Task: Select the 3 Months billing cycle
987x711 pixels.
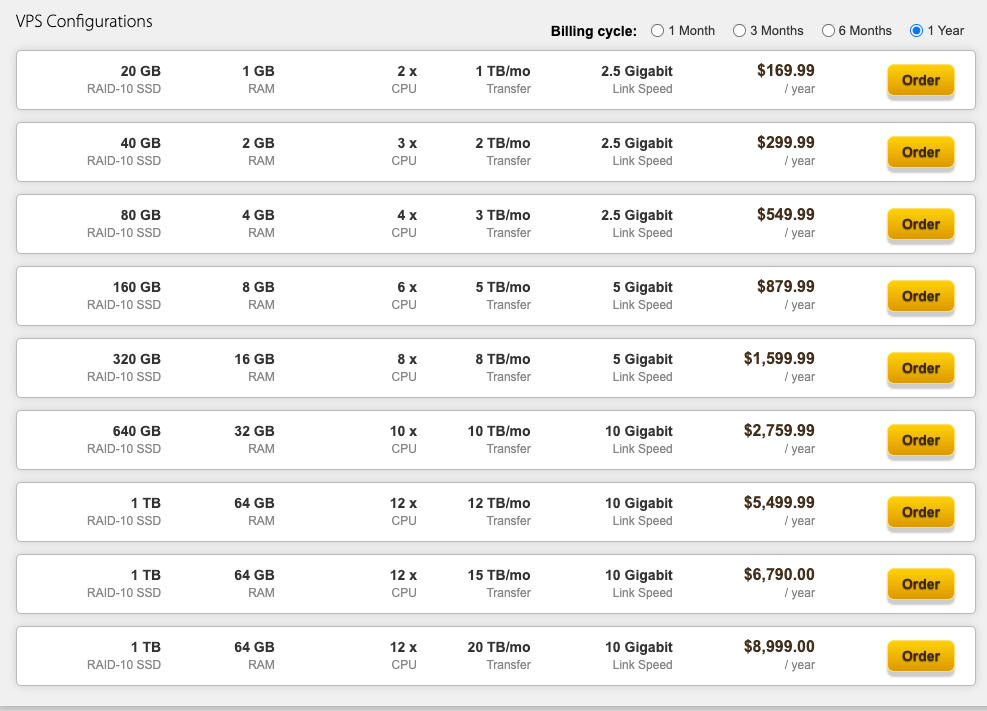Action: 739,31
